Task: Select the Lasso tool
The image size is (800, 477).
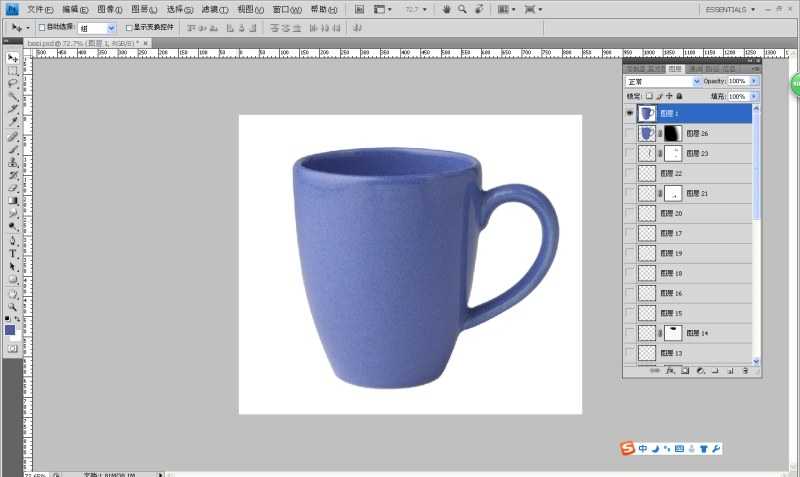Action: [13, 83]
